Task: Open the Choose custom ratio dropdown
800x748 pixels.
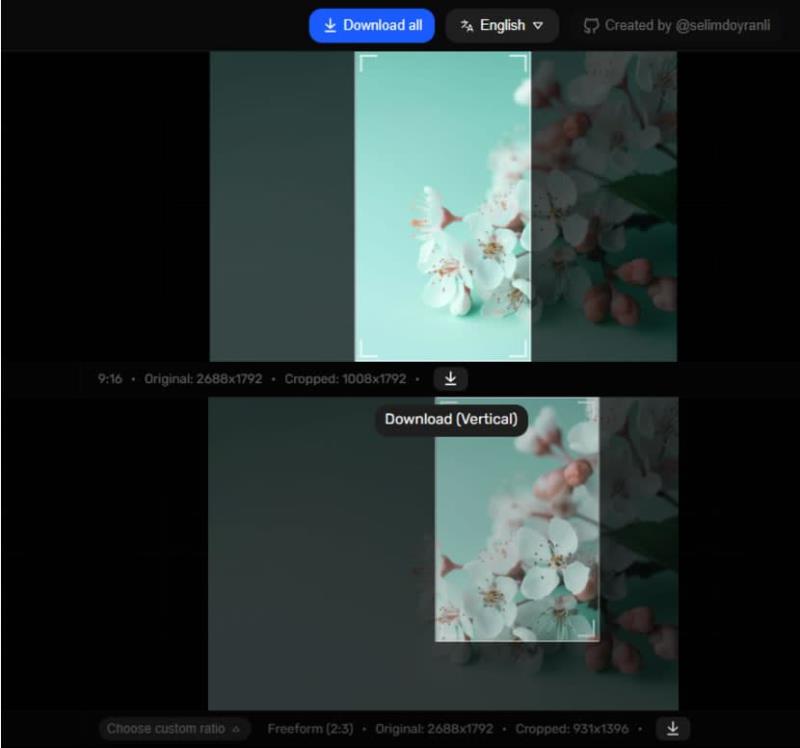Action: 174,729
